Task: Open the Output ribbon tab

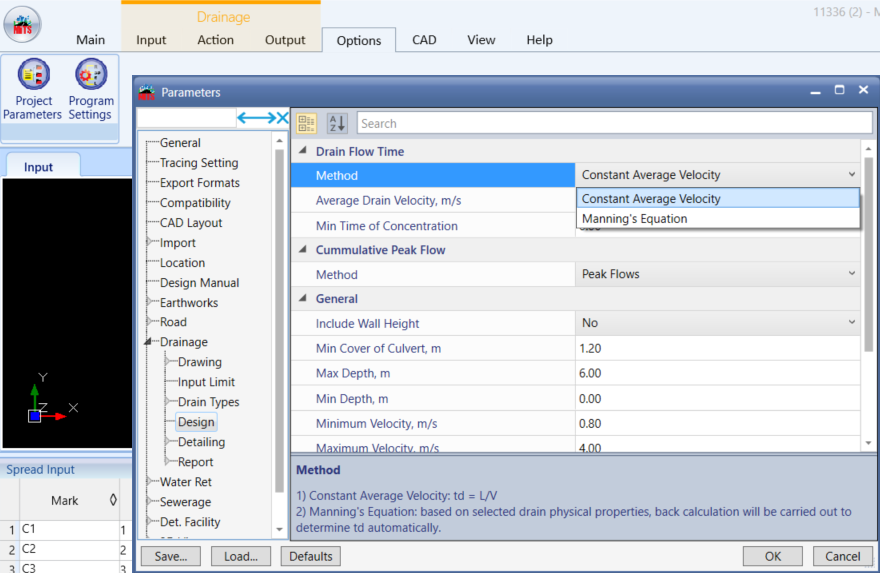Action: coord(285,40)
